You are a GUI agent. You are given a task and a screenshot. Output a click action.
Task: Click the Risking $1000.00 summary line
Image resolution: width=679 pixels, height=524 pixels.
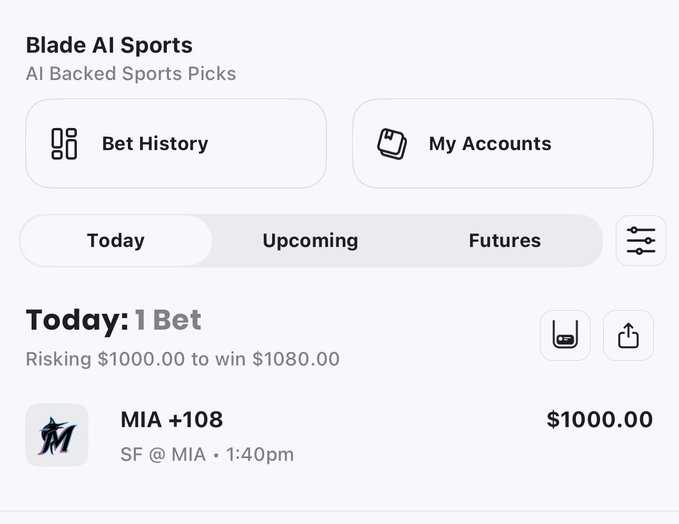tap(182, 359)
